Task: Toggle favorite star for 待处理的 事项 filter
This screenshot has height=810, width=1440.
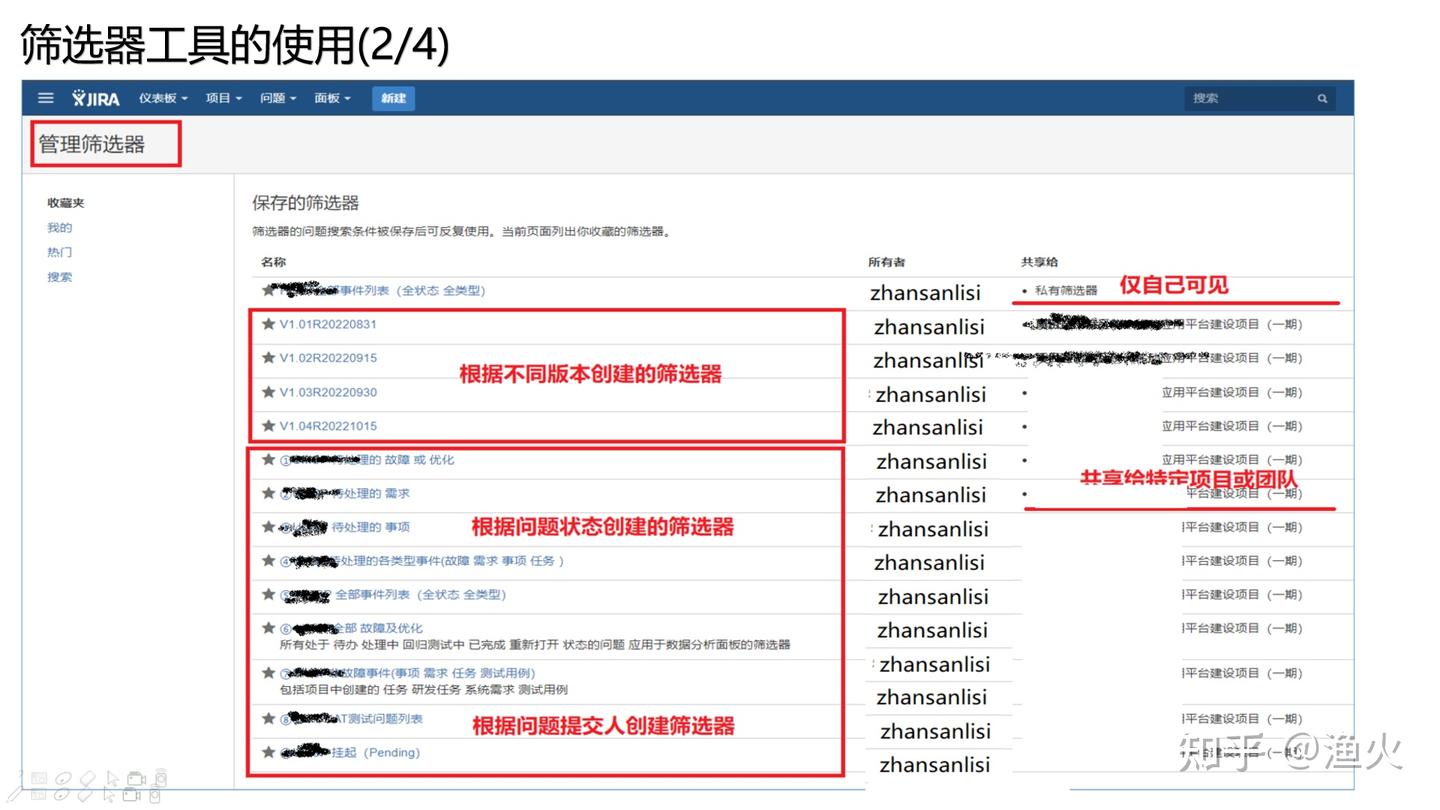Action: (268, 527)
